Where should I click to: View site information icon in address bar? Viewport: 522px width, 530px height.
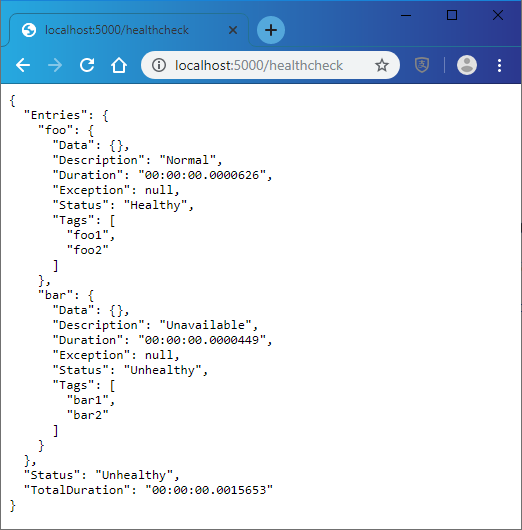[x=159, y=65]
